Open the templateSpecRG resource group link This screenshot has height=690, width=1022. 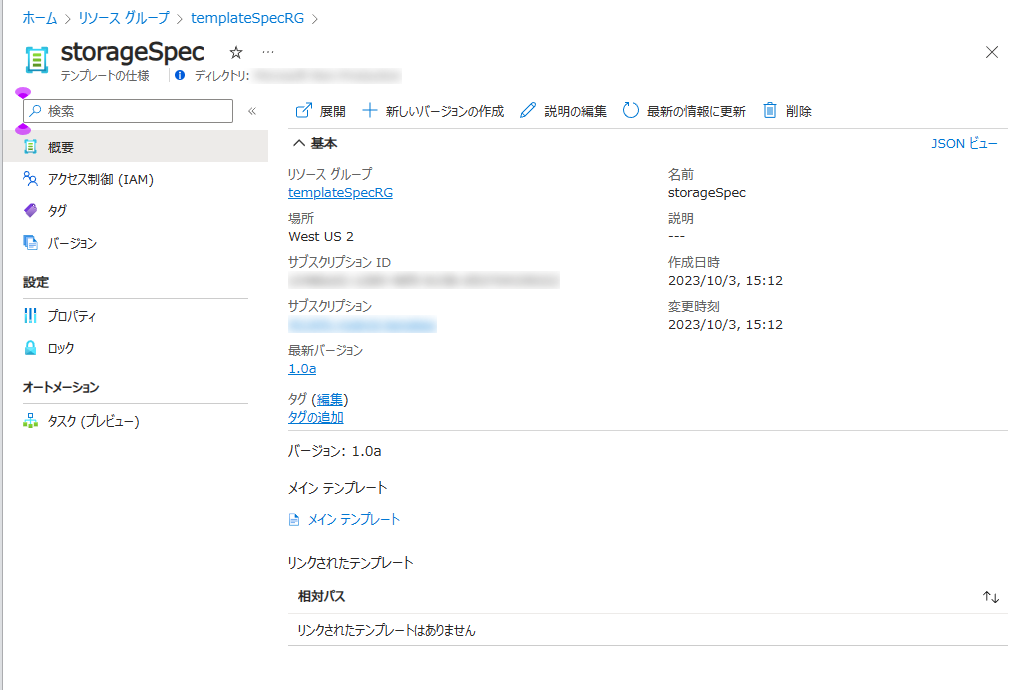340,193
